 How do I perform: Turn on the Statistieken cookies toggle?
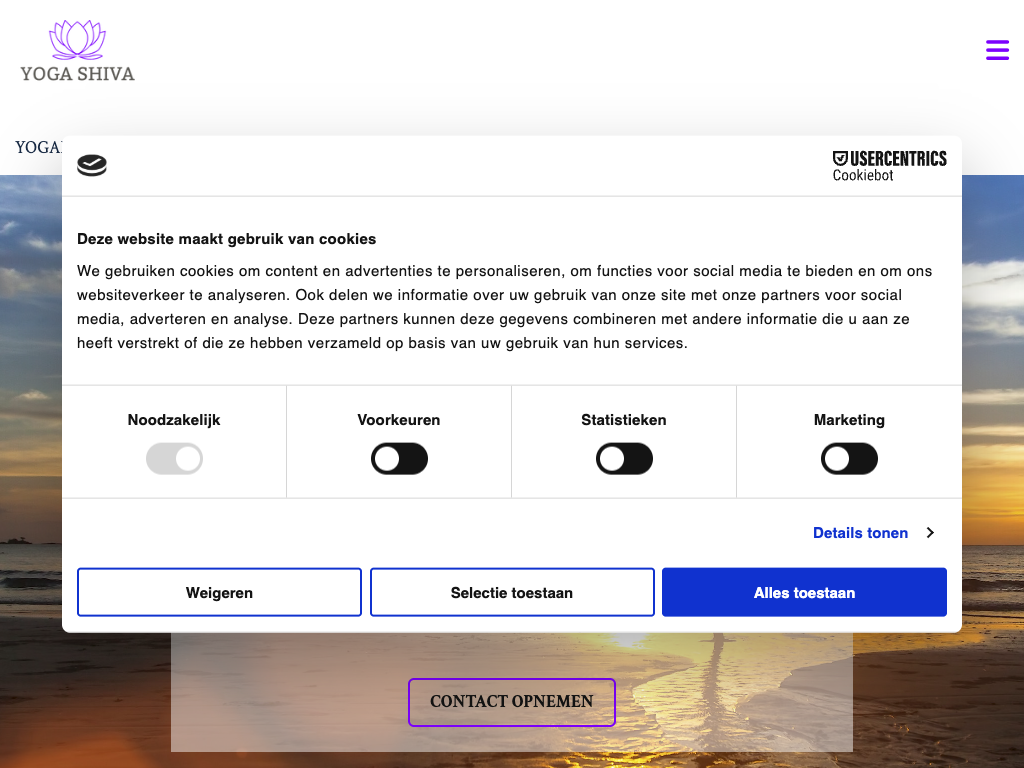point(624,460)
